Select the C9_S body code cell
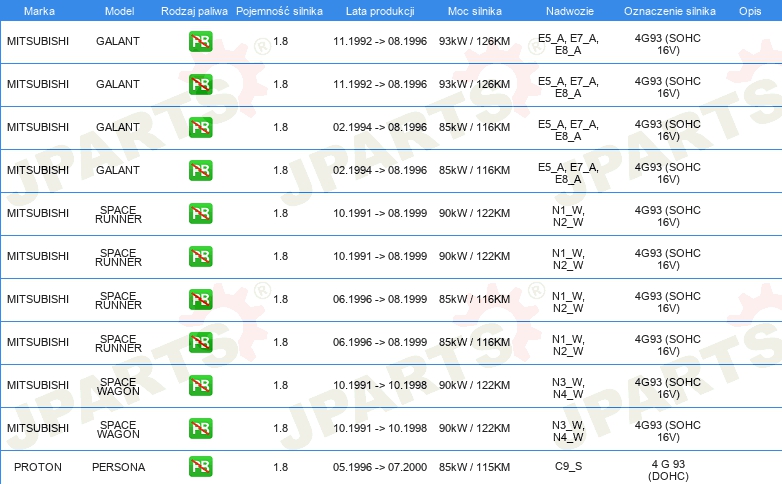 point(569,467)
